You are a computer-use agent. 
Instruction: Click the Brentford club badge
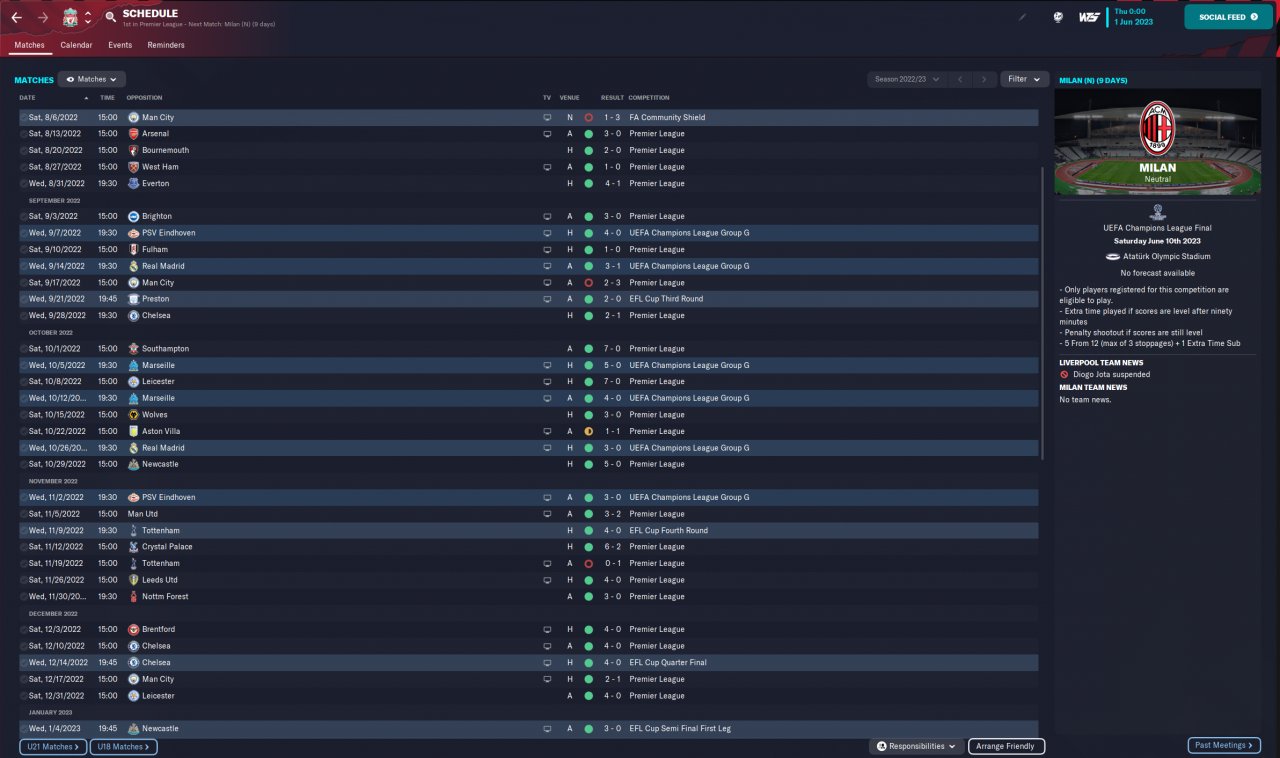point(133,630)
